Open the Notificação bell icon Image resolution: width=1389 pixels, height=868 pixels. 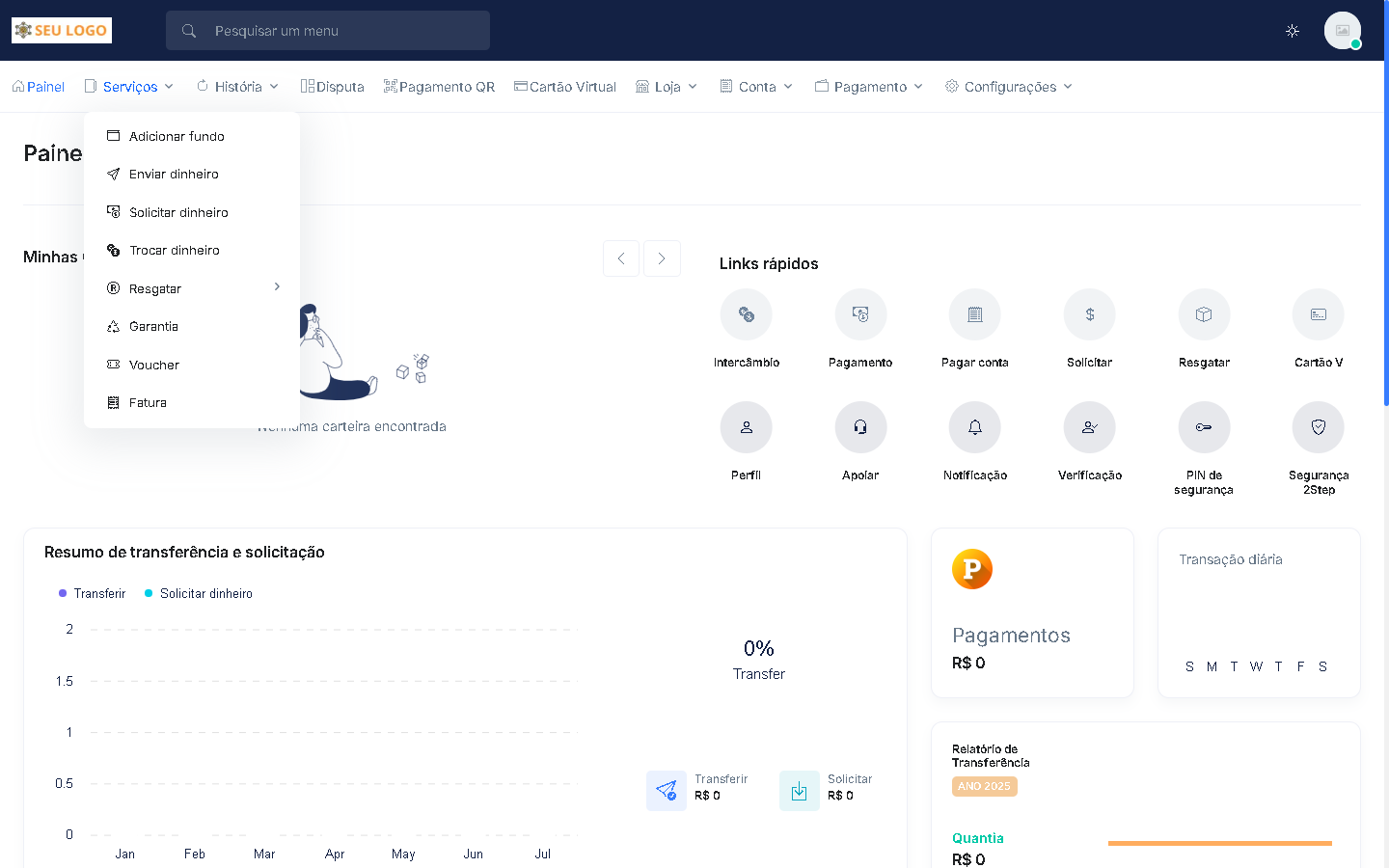974,427
